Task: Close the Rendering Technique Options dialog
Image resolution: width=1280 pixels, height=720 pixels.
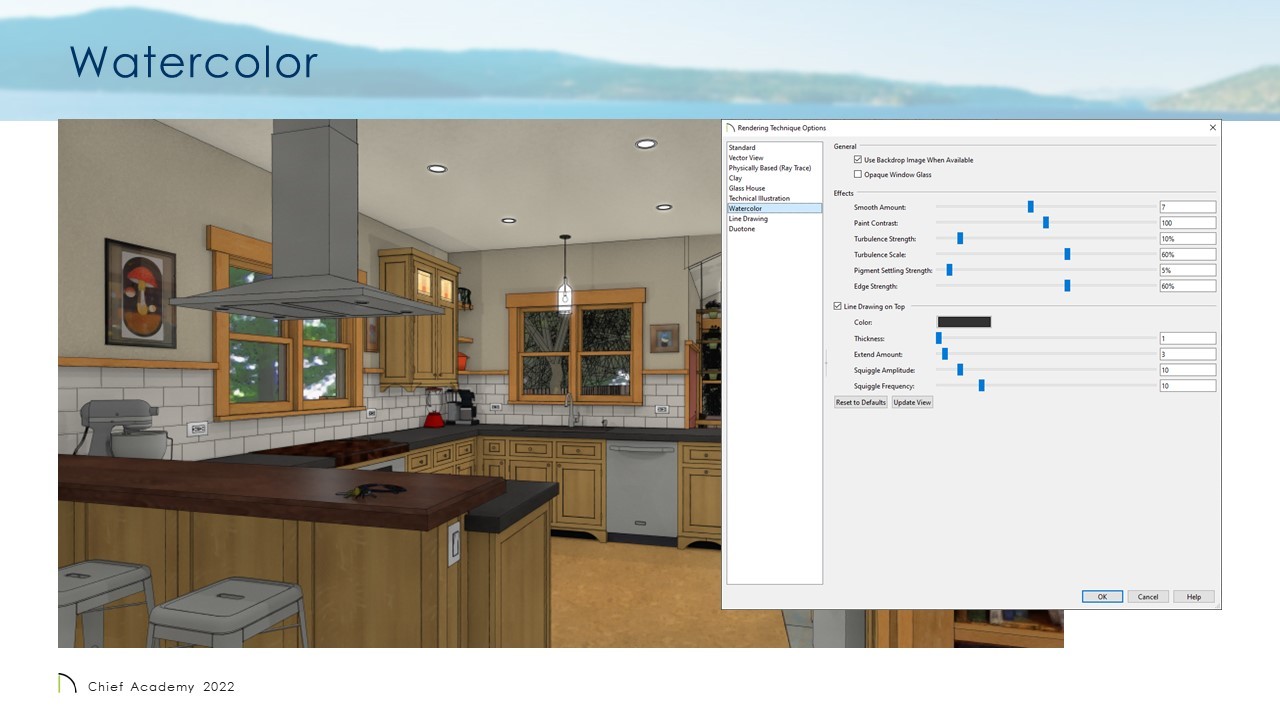Action: pos(1213,128)
